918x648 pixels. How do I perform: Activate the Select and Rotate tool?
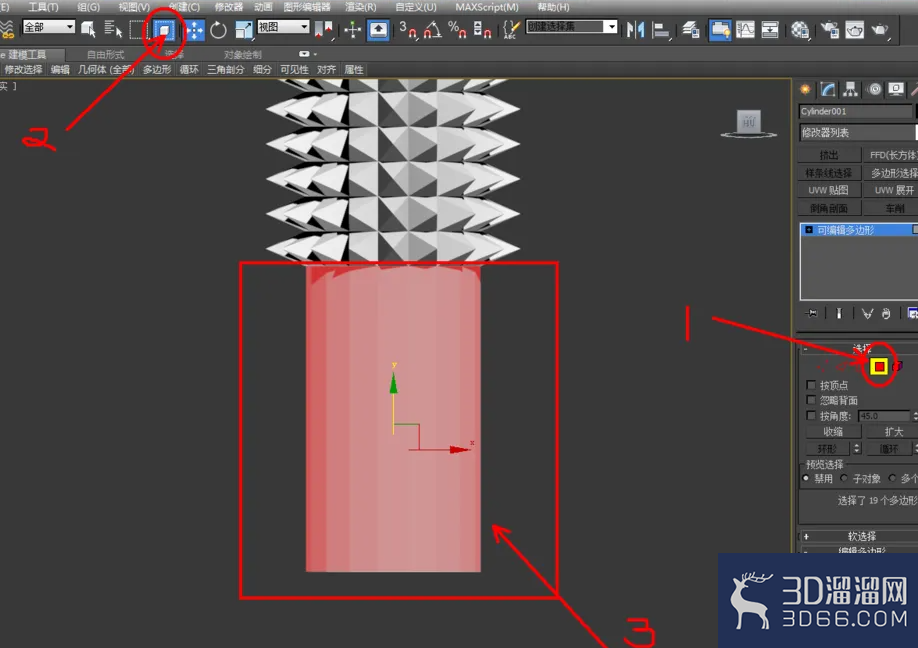pyautogui.click(x=218, y=29)
